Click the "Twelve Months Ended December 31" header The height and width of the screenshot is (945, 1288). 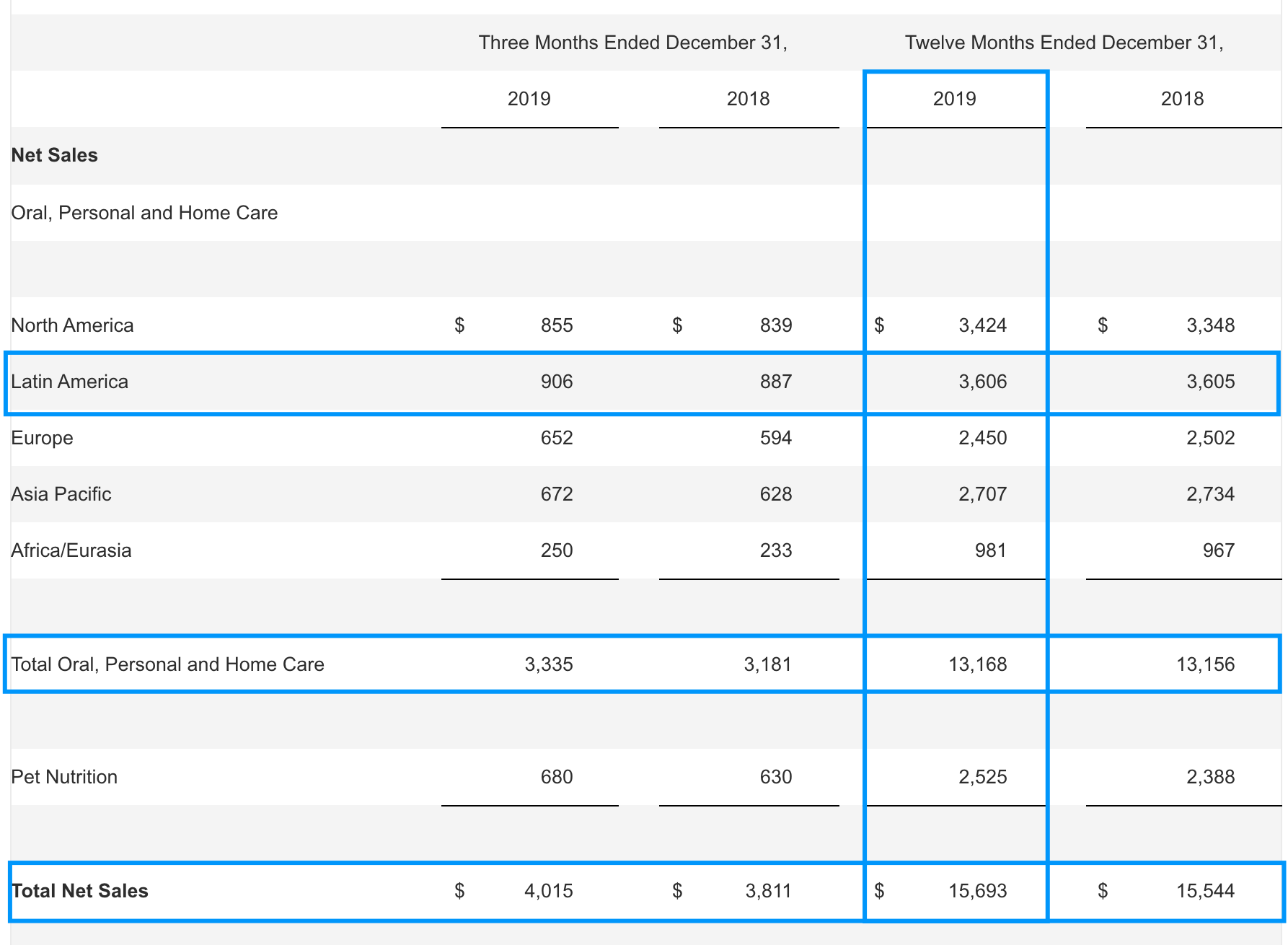1064,43
